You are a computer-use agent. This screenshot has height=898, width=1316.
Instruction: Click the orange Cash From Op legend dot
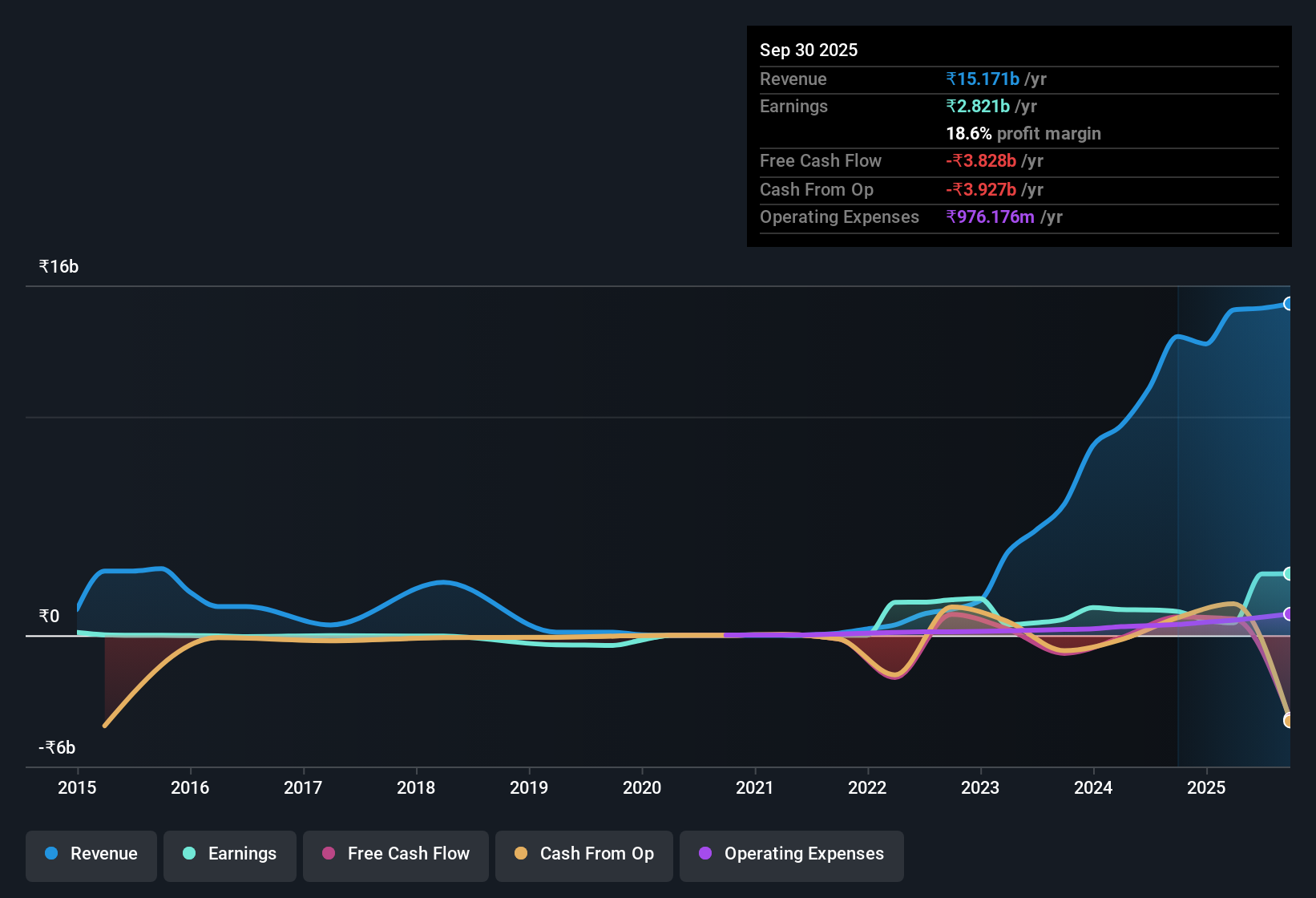coord(521,854)
